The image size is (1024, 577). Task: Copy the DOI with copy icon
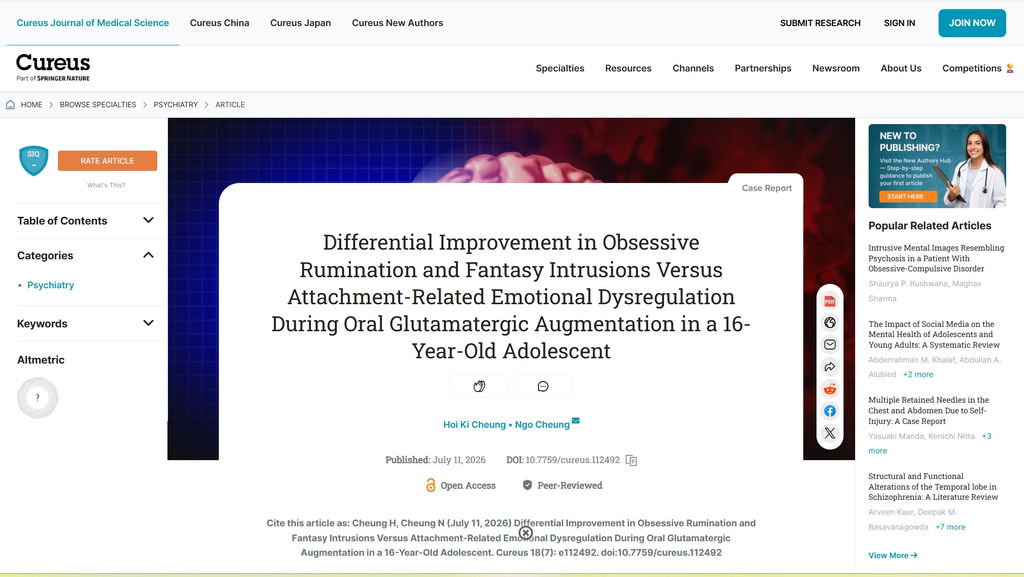pyautogui.click(x=631, y=460)
